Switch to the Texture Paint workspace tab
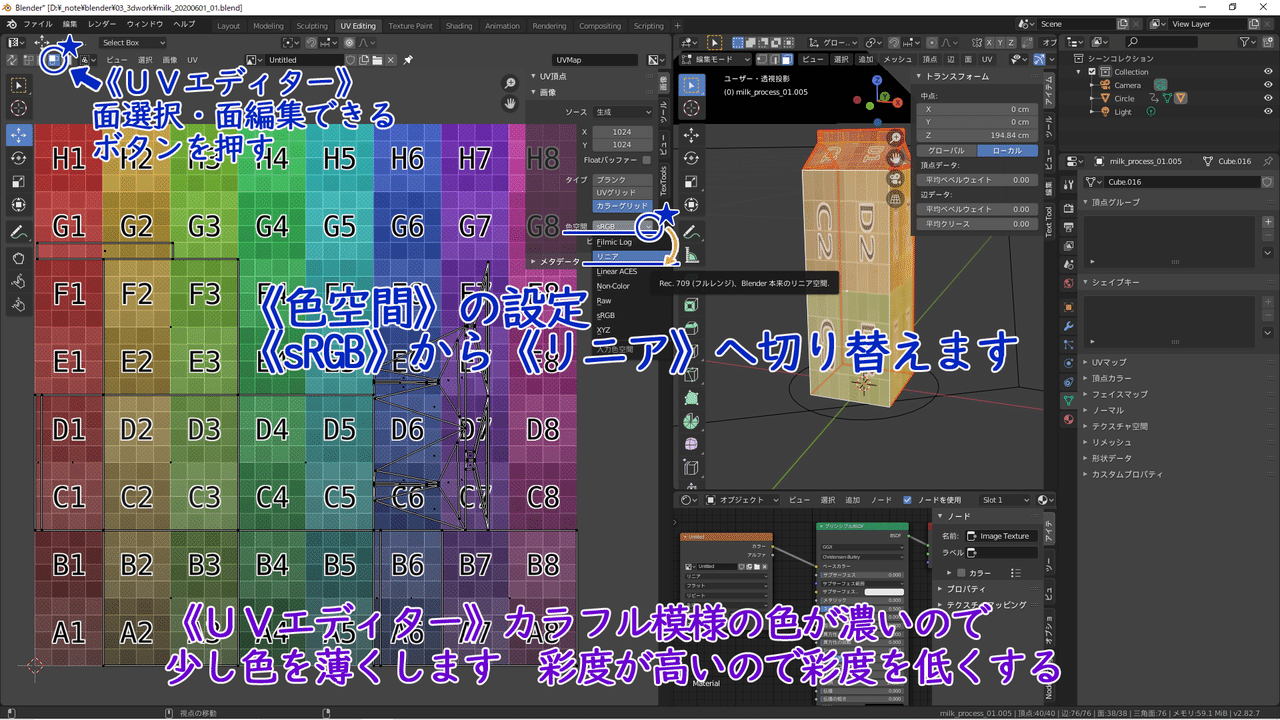This screenshot has height=720, width=1280. click(x=410, y=26)
